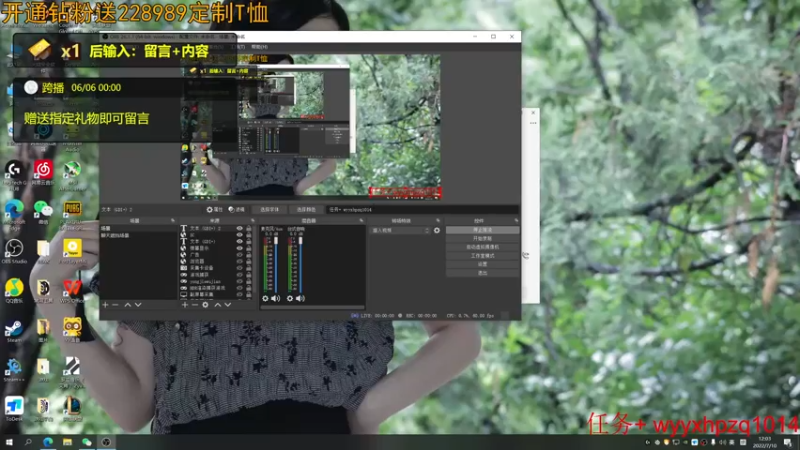This screenshot has height=450, width=800.
Task: Open settings gear for the second mixer channel
Action: point(290,298)
